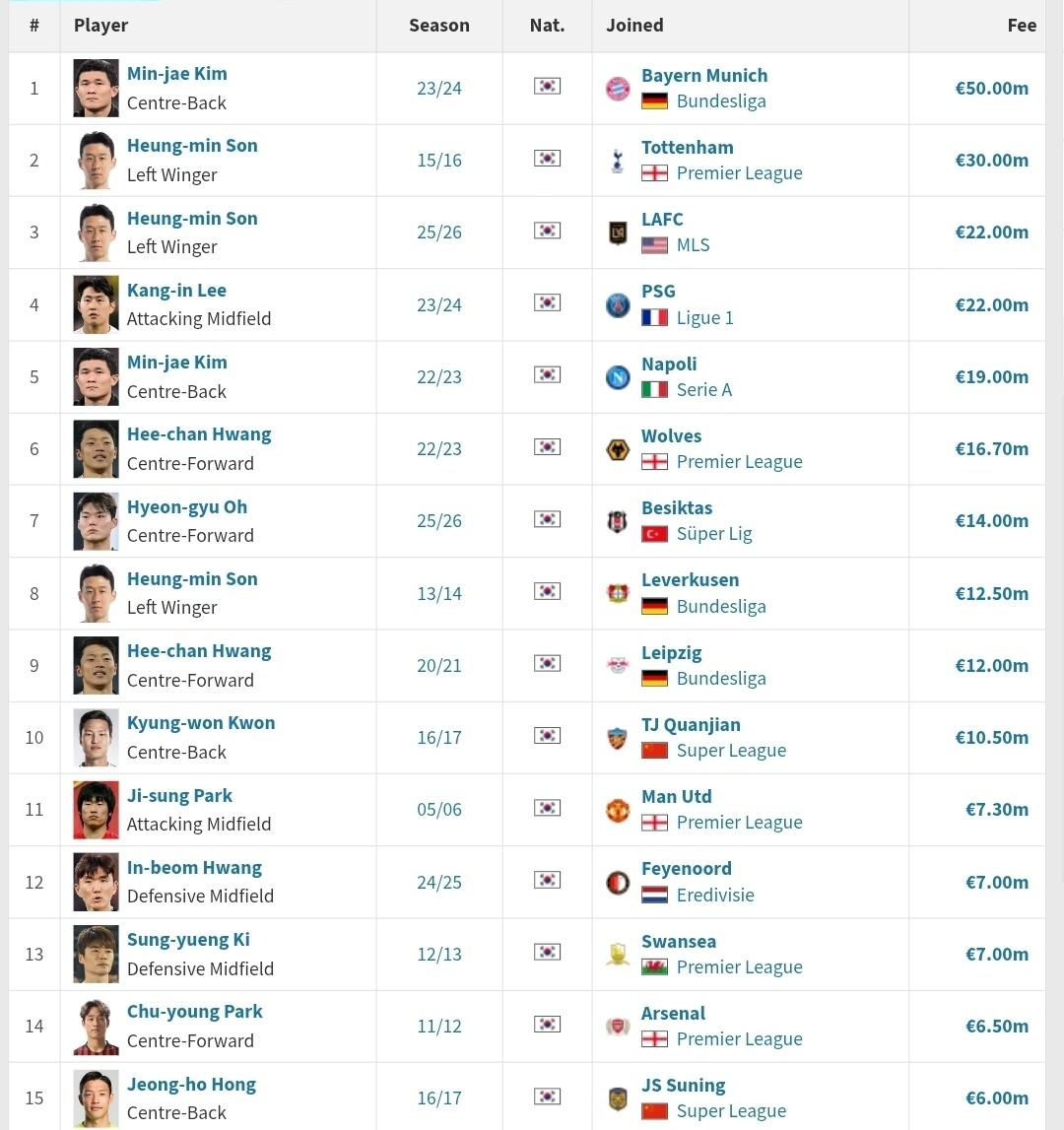Screen dimensions: 1064x1130
Task: Click the Feyenoord club crest icon
Action: click(x=618, y=883)
